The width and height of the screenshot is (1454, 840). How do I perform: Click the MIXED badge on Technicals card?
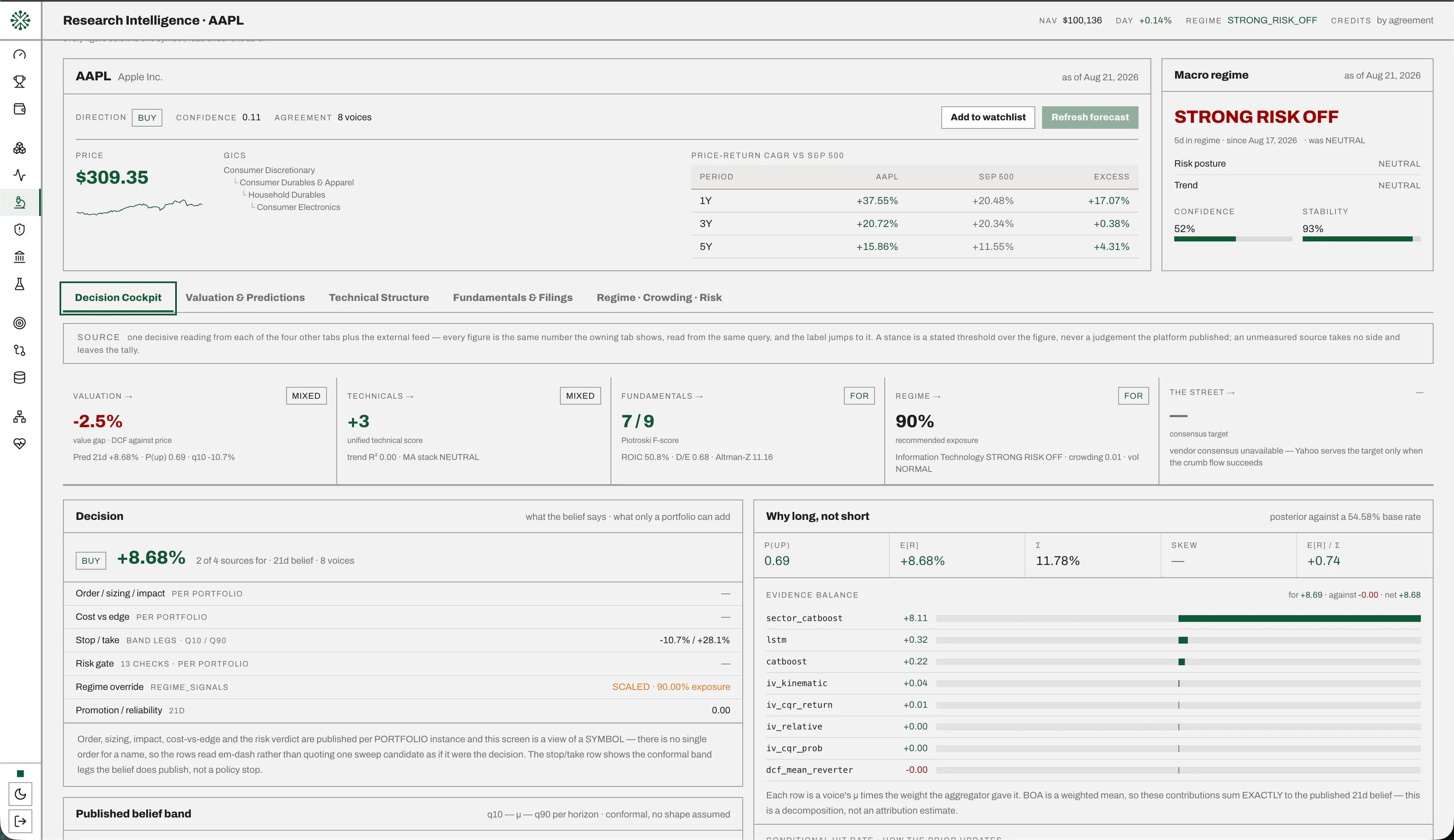[x=580, y=396]
